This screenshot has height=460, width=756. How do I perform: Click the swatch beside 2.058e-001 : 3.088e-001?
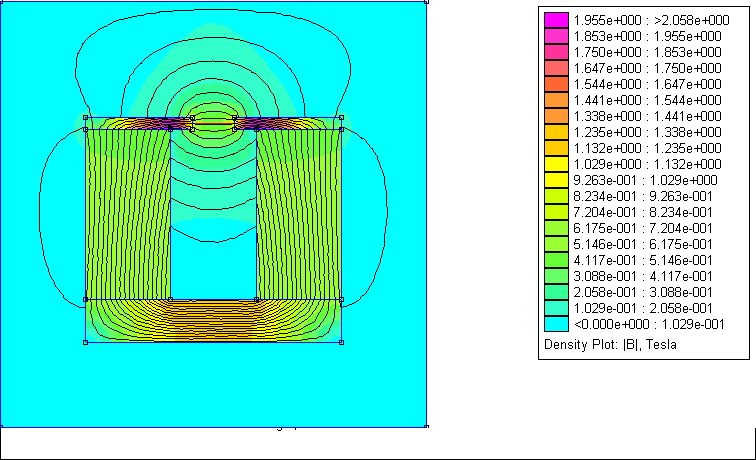tap(556, 292)
